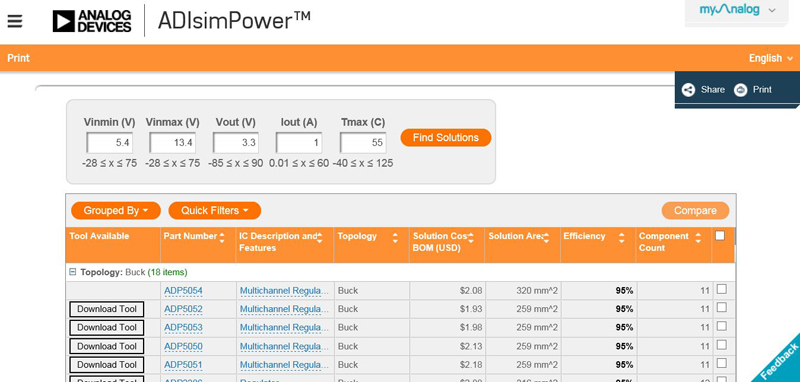Screen dimensions: 800x382
Task: Open the ADP5050 part link
Action: tap(183, 346)
